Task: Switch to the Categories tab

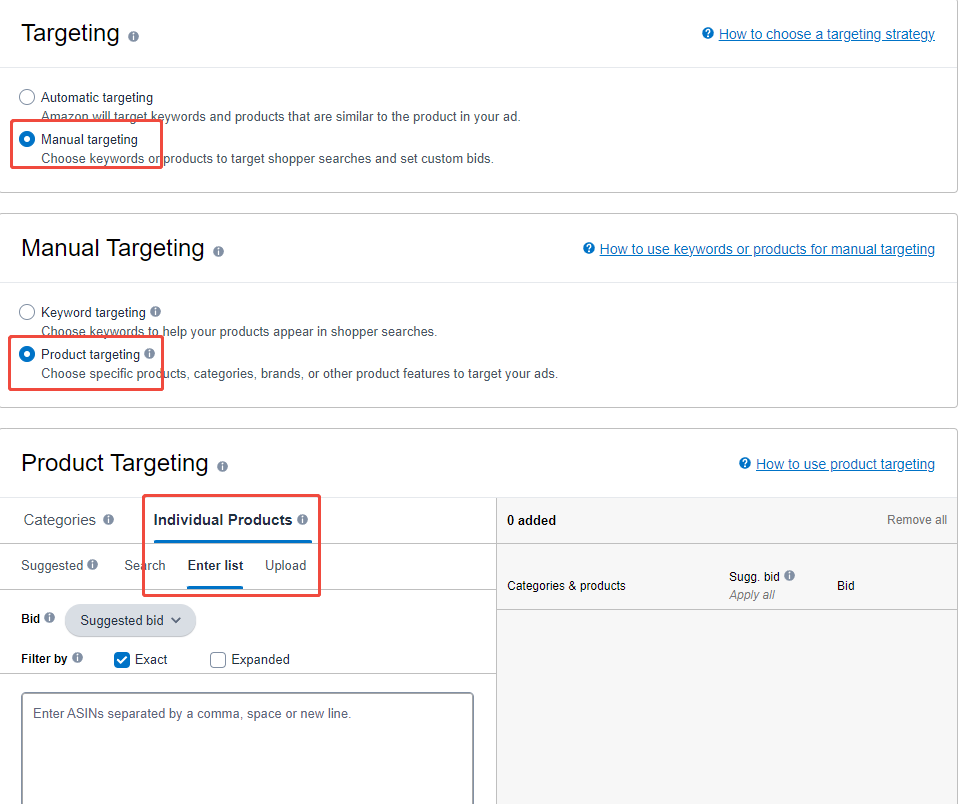Action: pos(60,520)
